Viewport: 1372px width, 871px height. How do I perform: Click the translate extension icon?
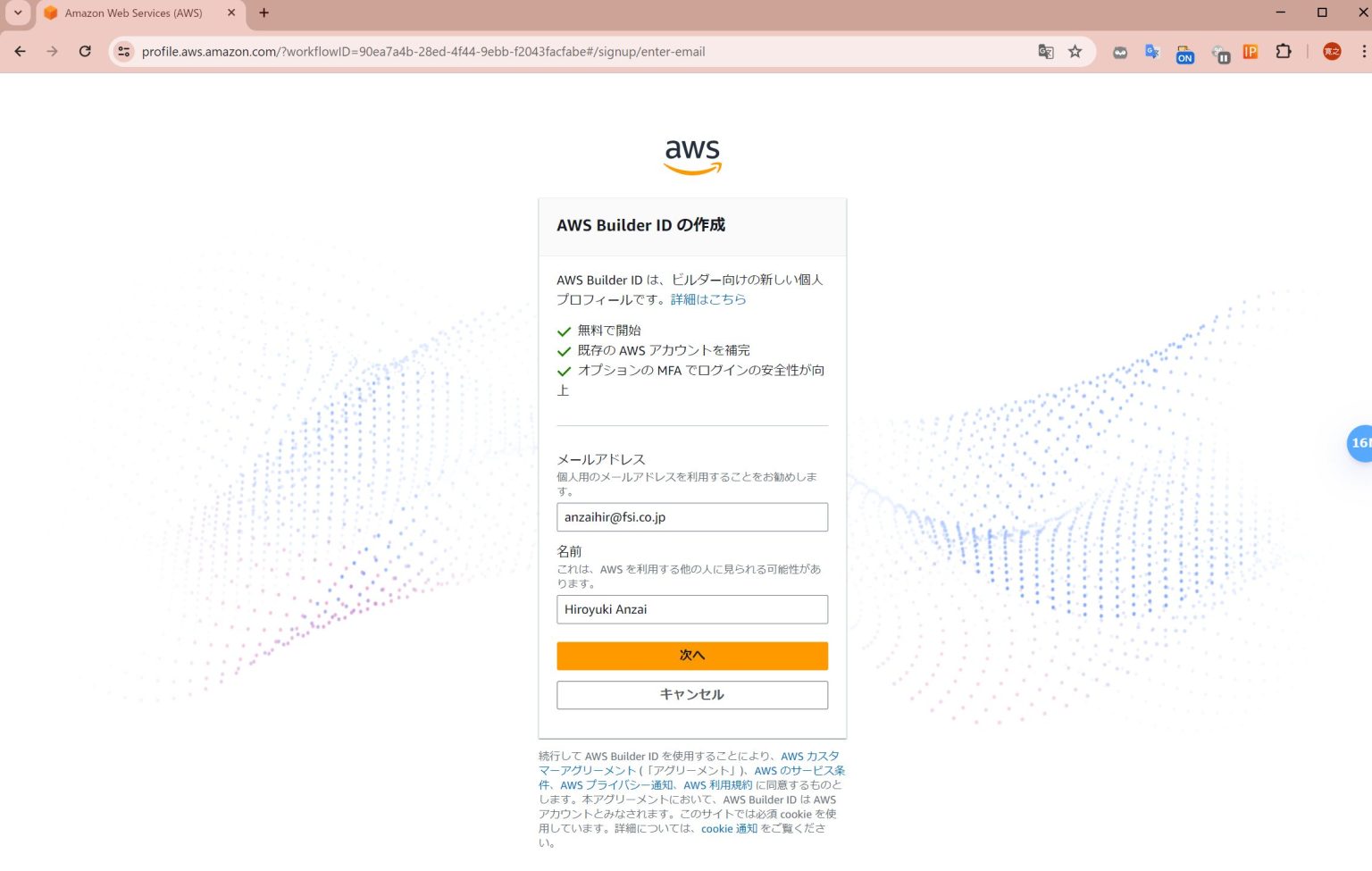1151,52
